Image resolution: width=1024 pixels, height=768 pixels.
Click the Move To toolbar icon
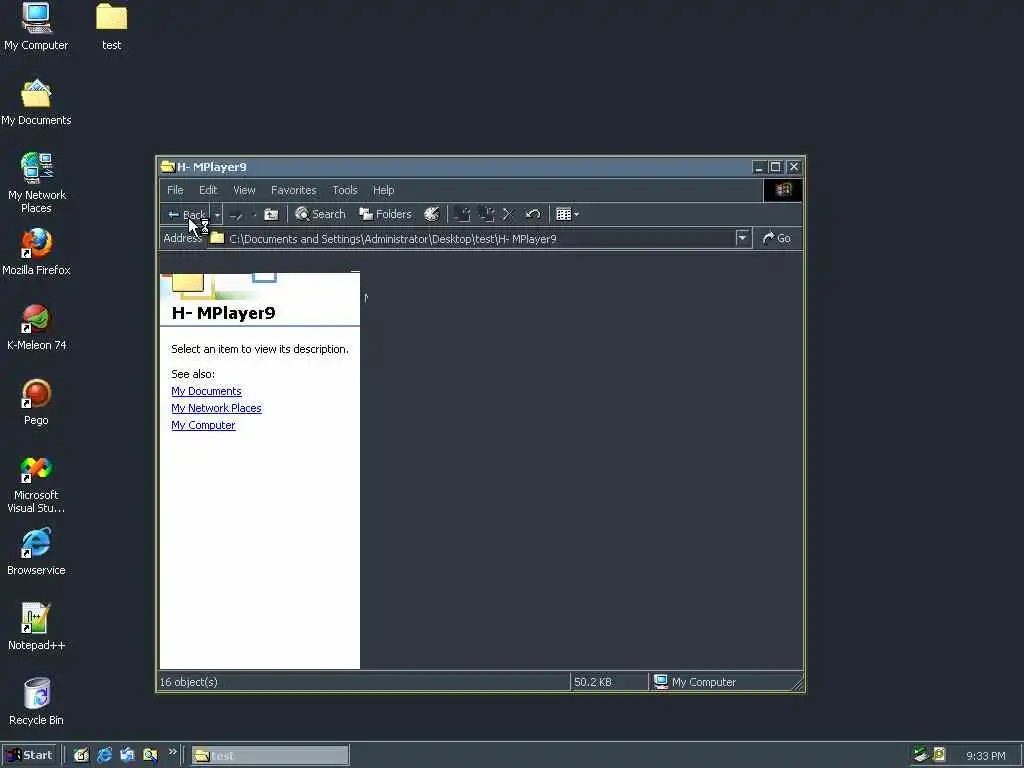pyautogui.click(x=462, y=214)
